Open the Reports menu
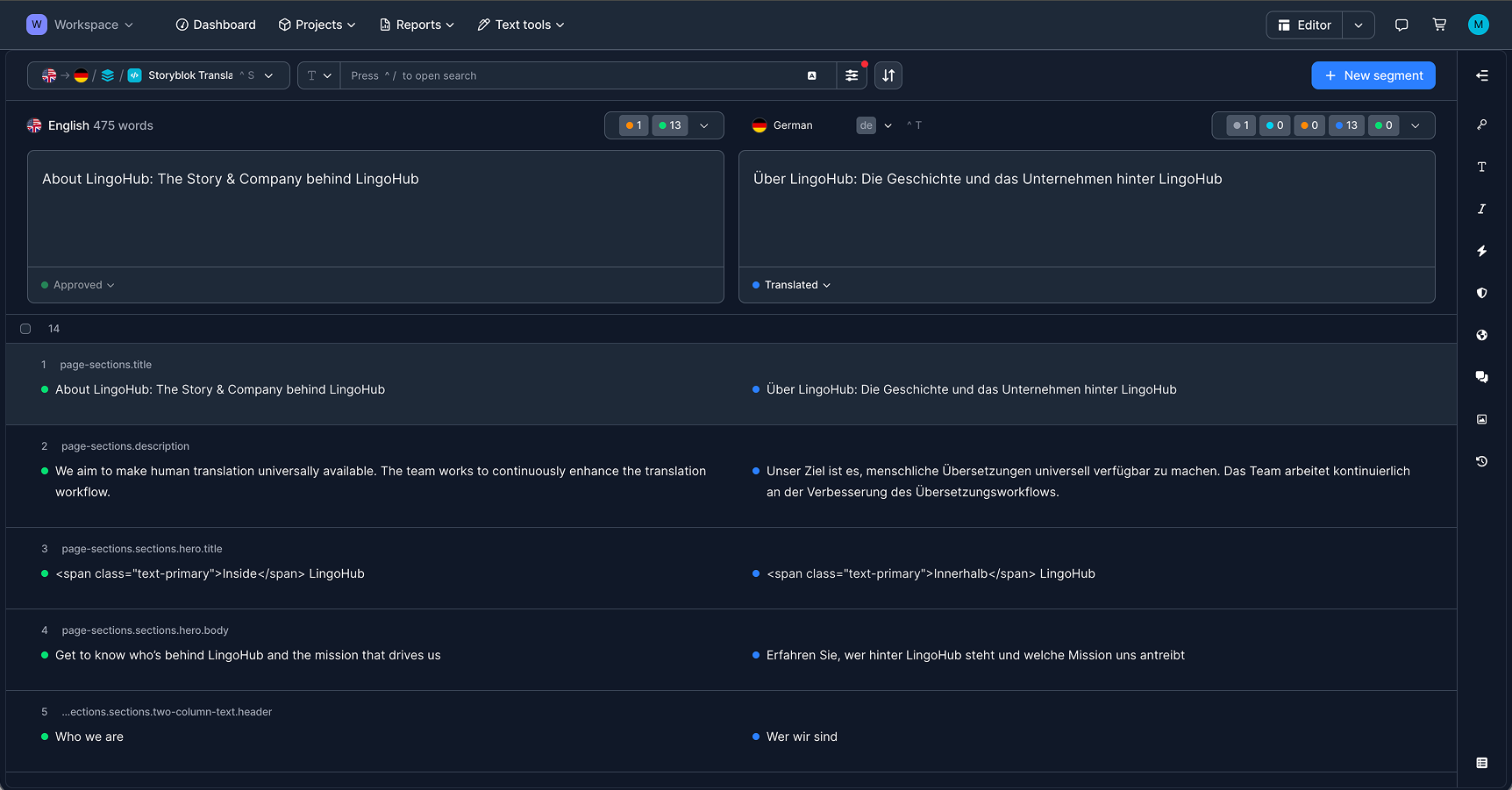 coord(417,25)
